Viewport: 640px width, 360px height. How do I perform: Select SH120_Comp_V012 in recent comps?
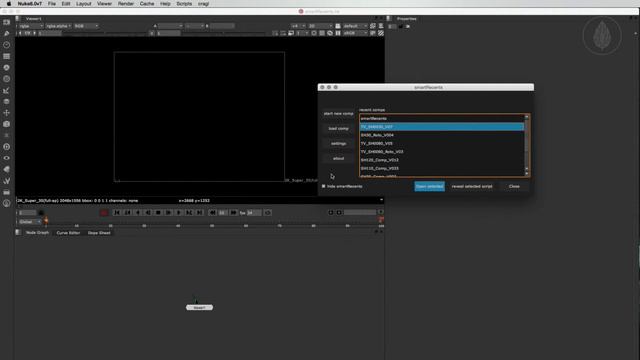click(442, 160)
